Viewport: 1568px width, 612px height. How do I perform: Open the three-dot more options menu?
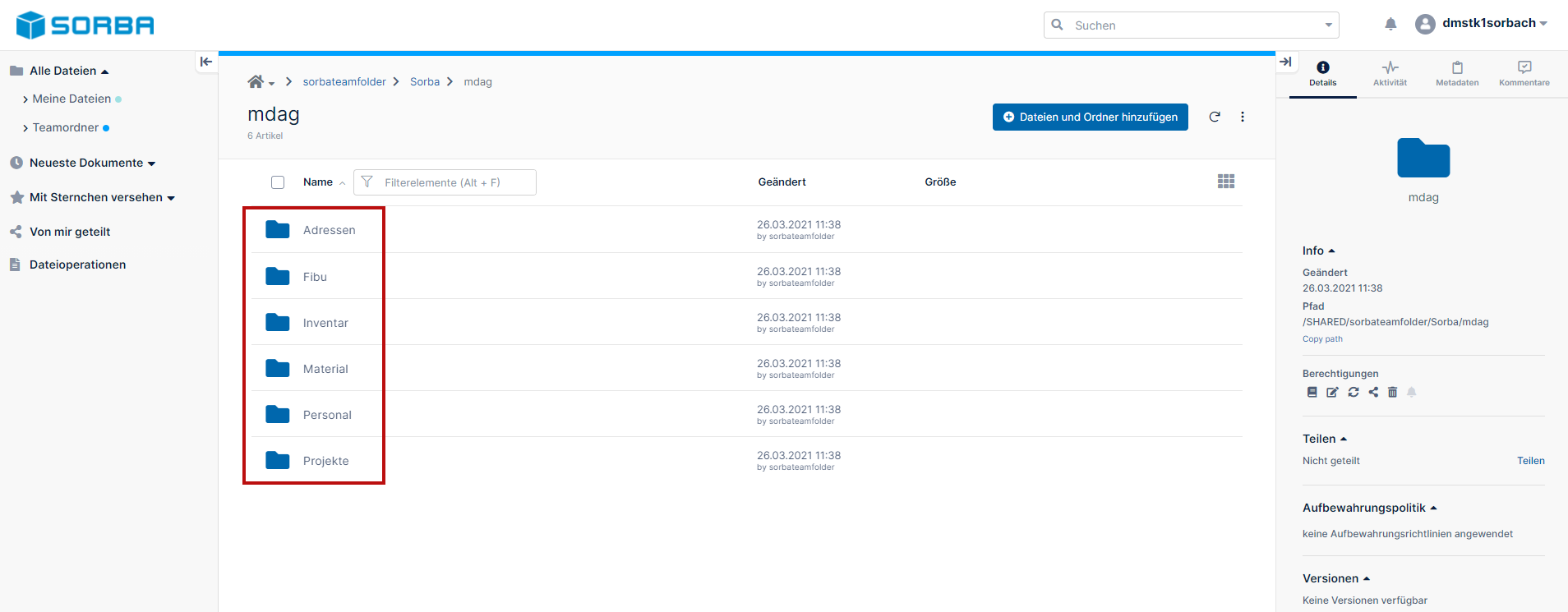click(1243, 117)
